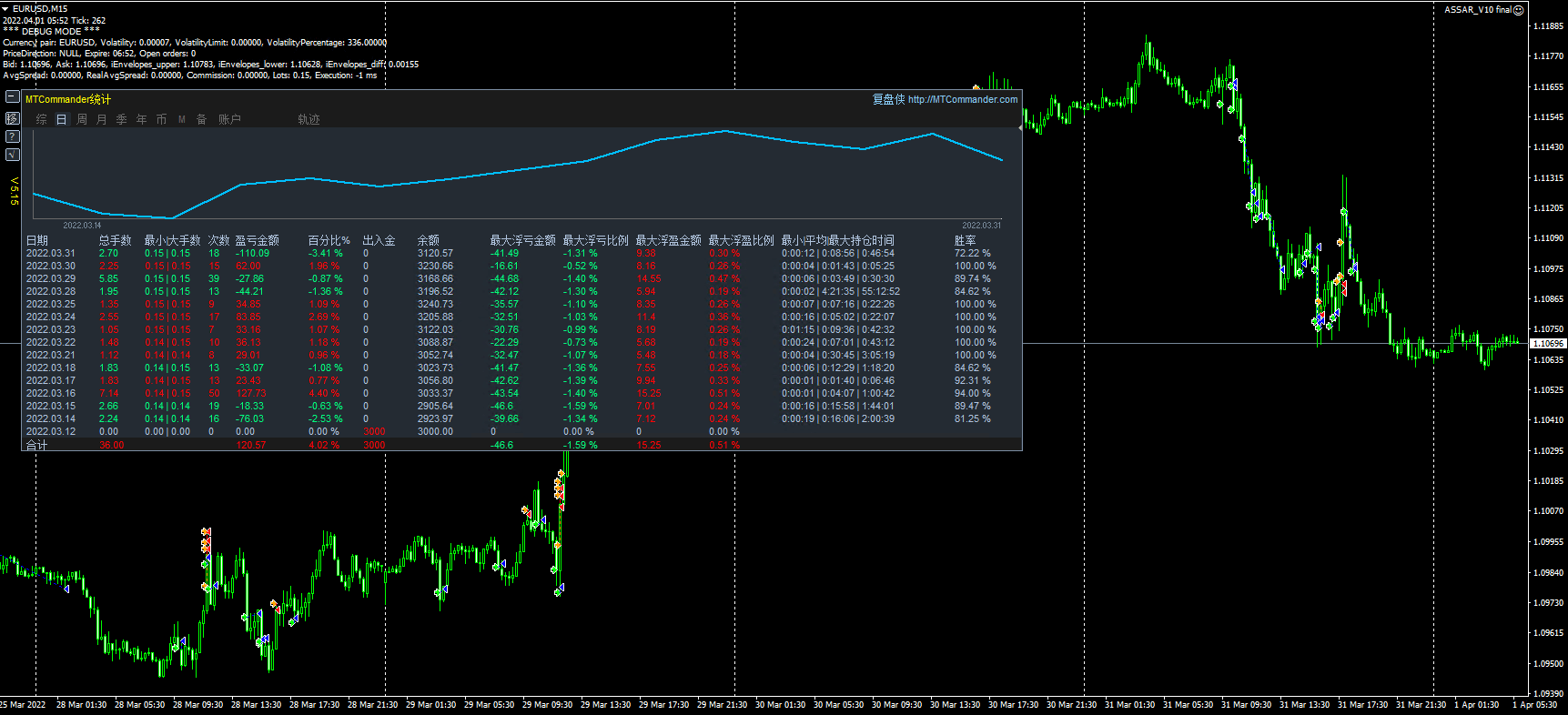Click the 最大浮盈金额 column header
1568x715 pixels.
pos(669,240)
